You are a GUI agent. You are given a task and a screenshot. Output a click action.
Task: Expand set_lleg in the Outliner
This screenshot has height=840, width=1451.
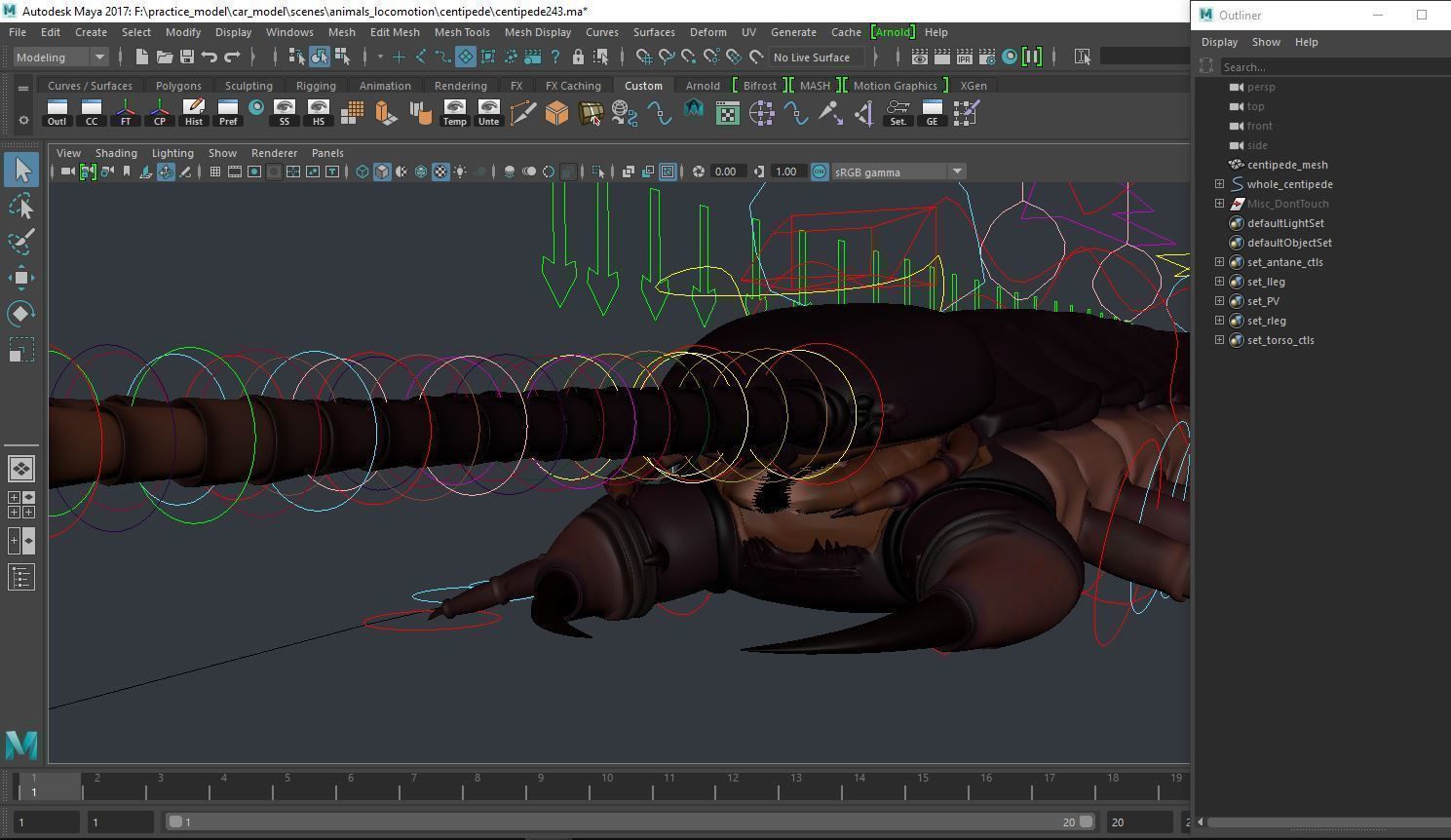click(1219, 282)
